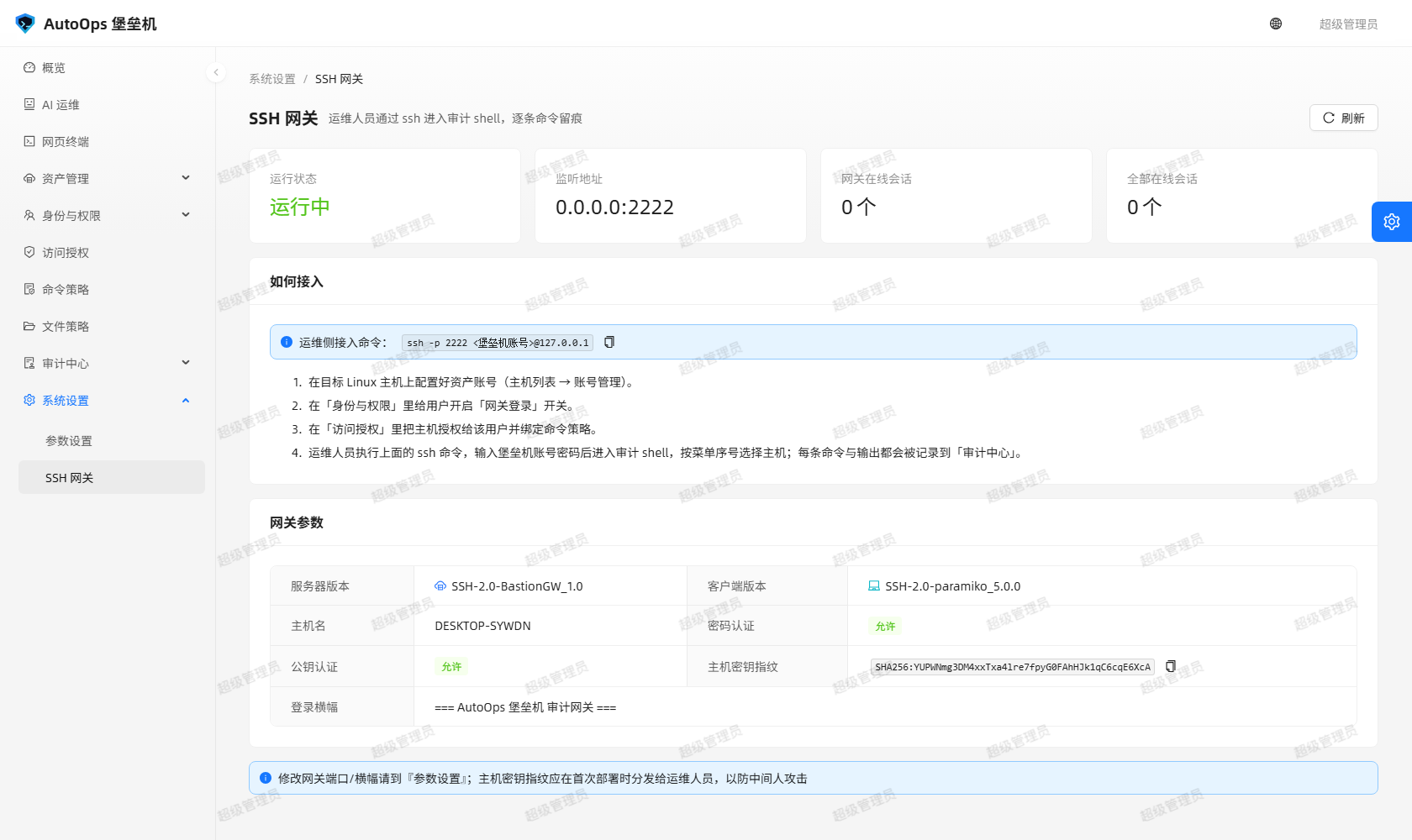Click the 命令策略 sidebar icon
Viewport: 1412px width, 840px height.
29,289
